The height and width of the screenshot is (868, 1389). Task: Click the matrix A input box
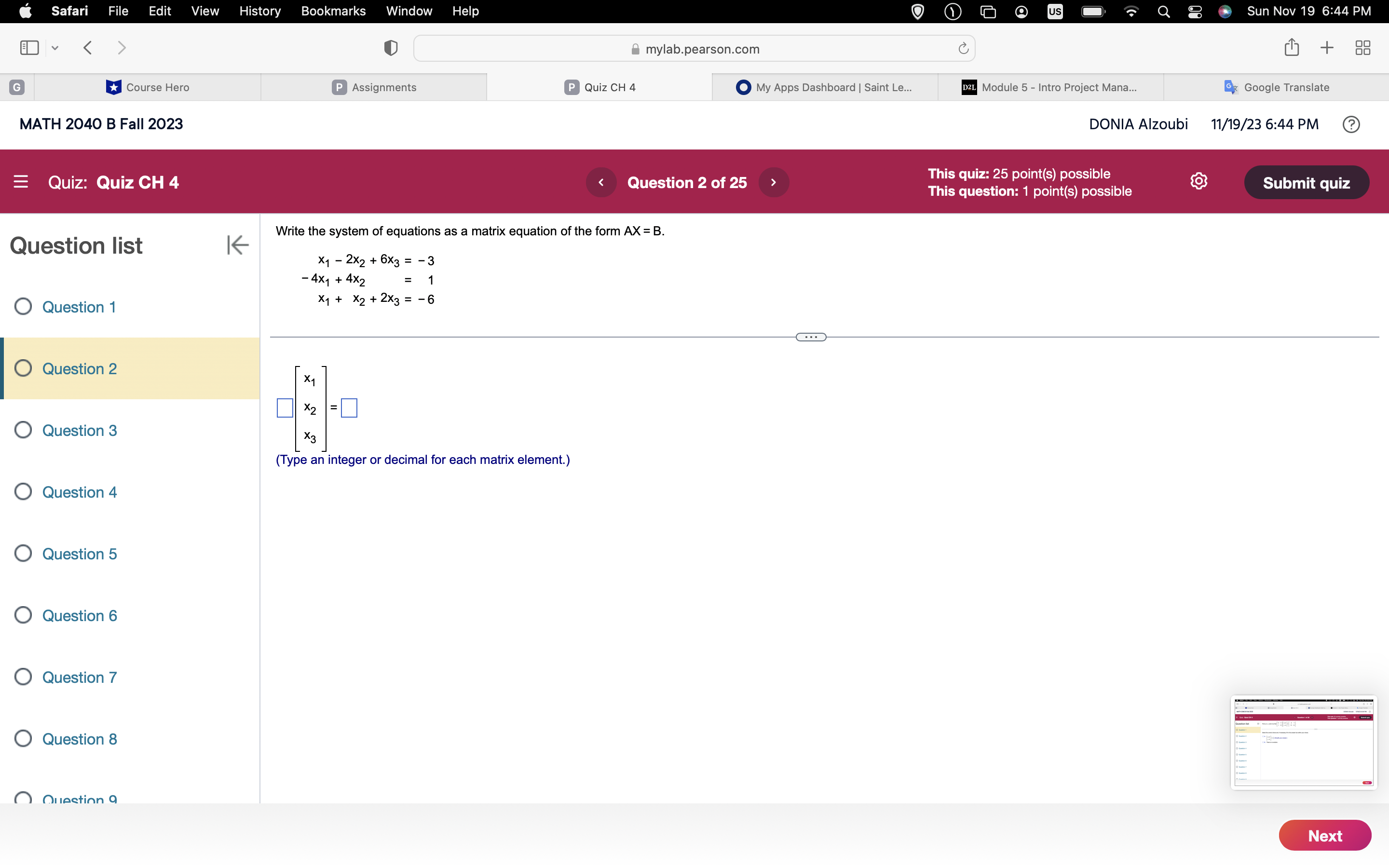click(285, 408)
